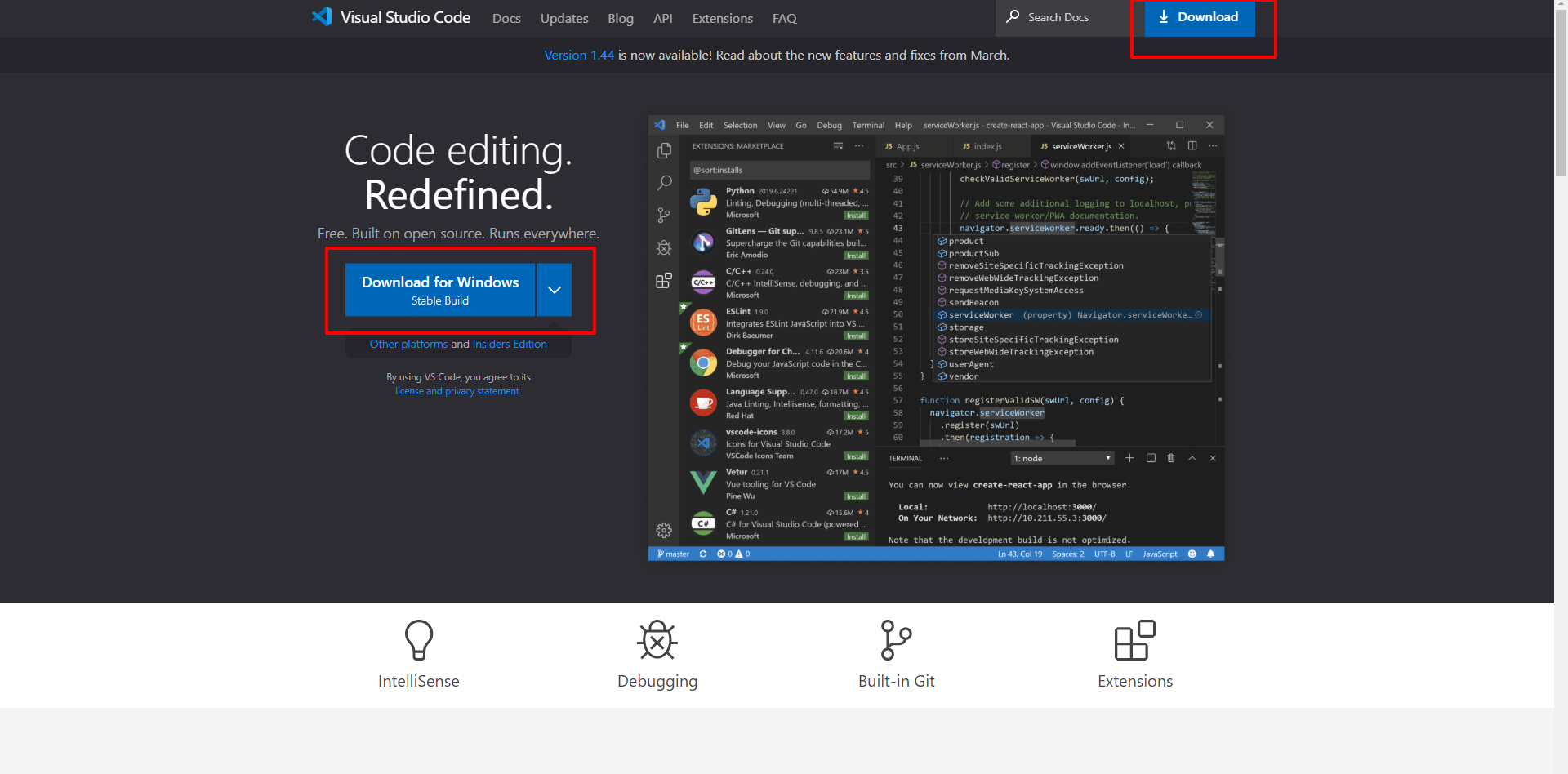The image size is (1568, 774).
Task: Click Install on the ESLint extension
Action: tap(856, 336)
